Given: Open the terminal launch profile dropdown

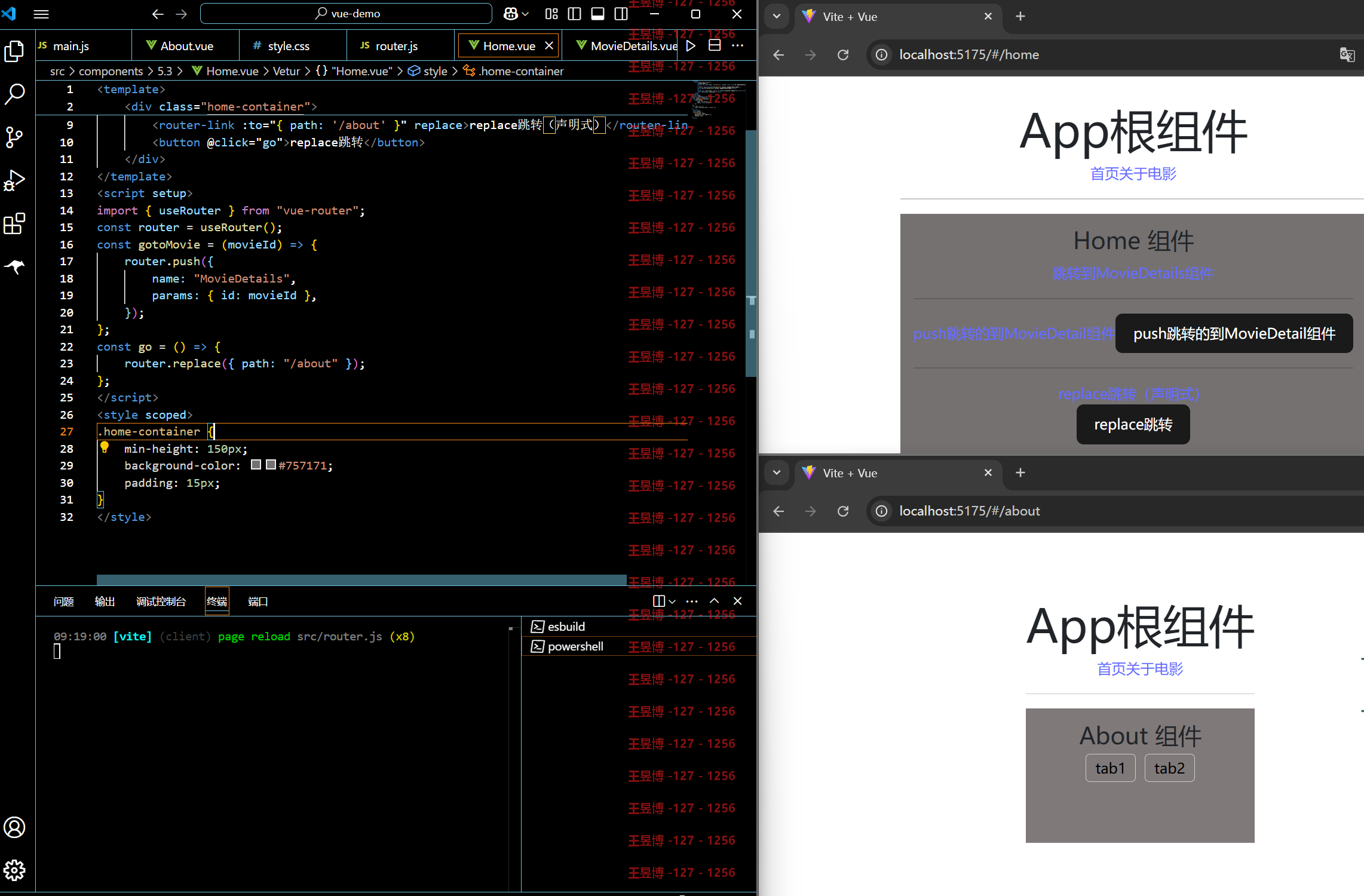Looking at the screenshot, I should pyautogui.click(x=672, y=602).
